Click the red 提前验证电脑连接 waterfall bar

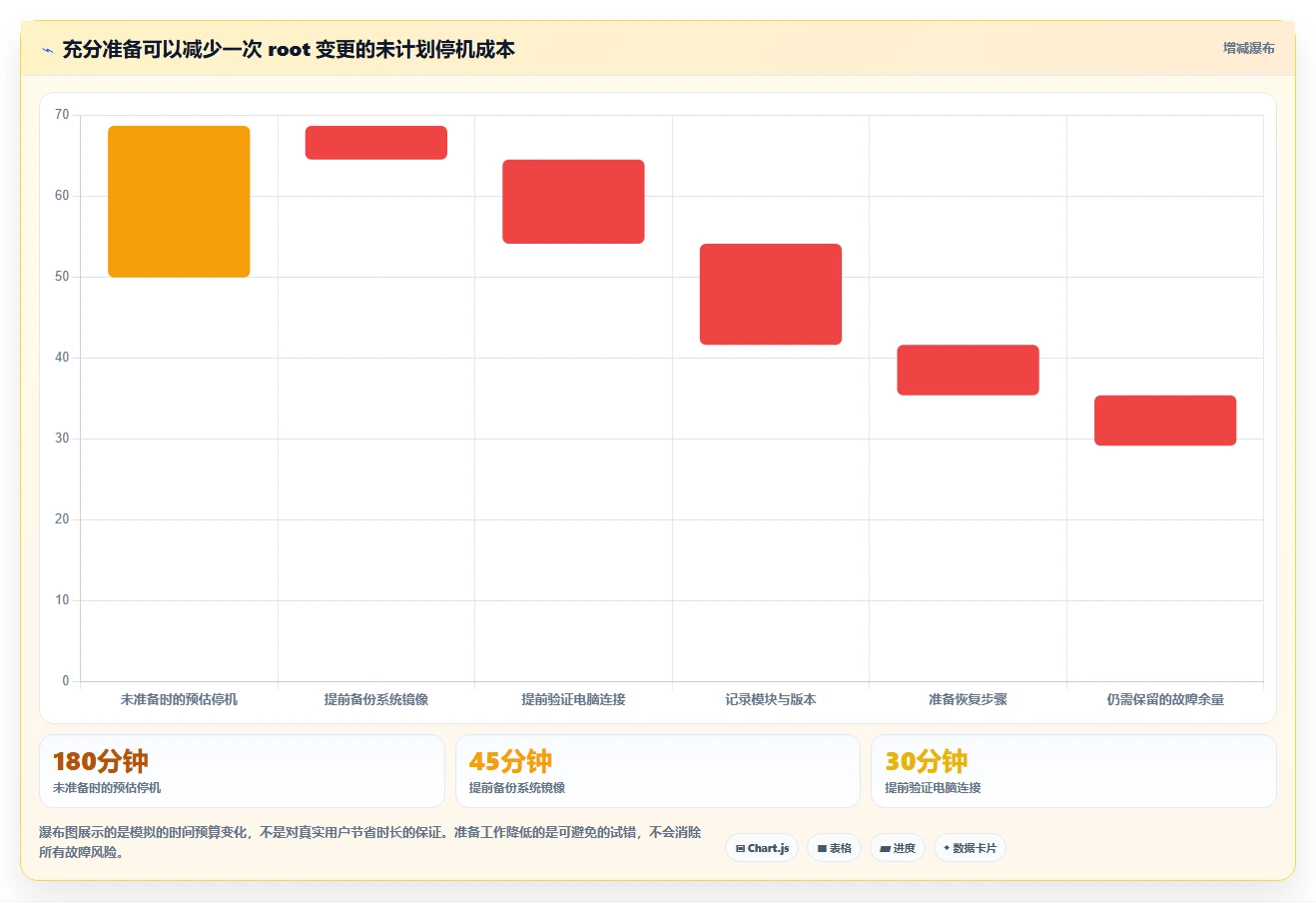573,202
